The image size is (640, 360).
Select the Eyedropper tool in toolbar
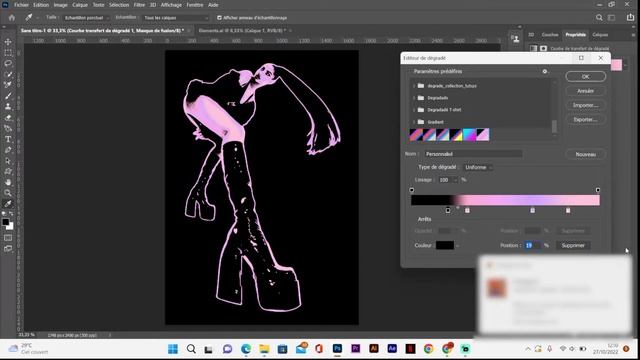[x=8, y=204]
